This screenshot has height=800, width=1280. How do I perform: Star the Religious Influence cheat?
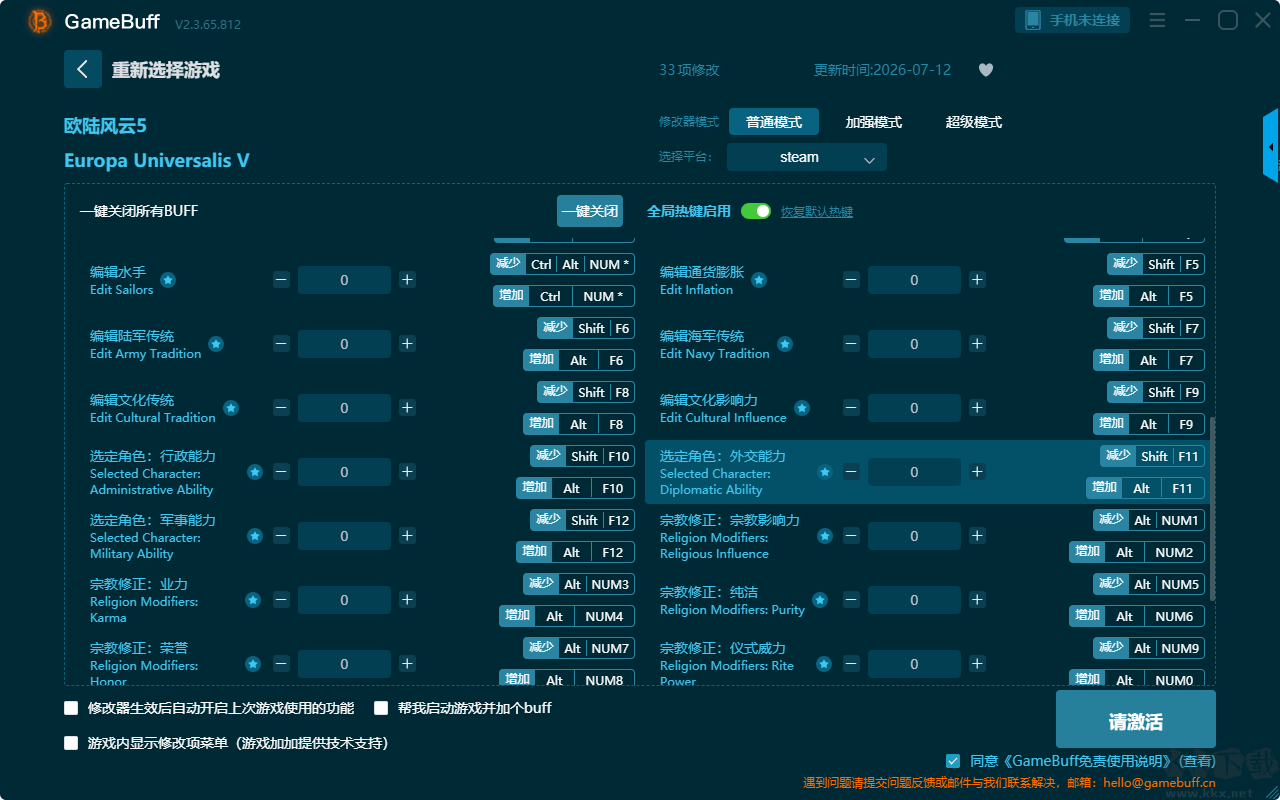(x=825, y=536)
